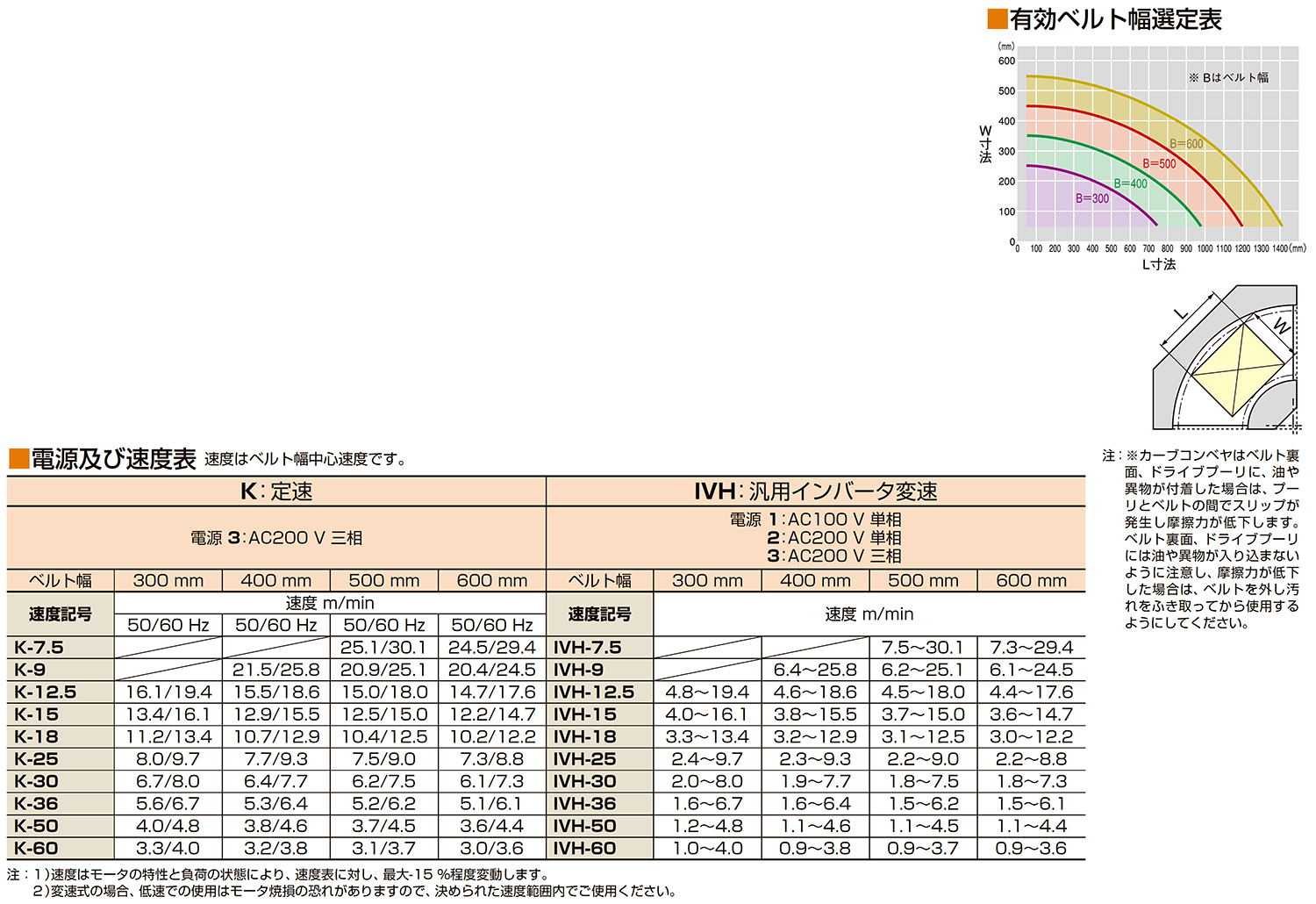Select the 16.1/19.4 cell

pos(168,692)
